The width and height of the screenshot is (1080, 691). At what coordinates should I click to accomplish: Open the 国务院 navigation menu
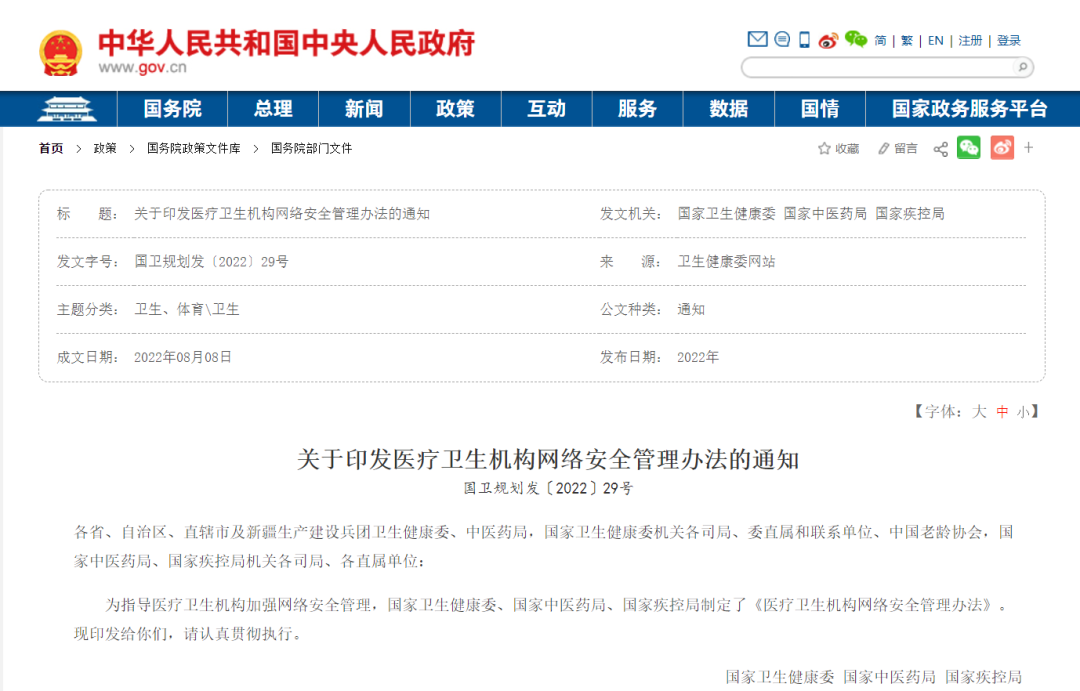172,109
